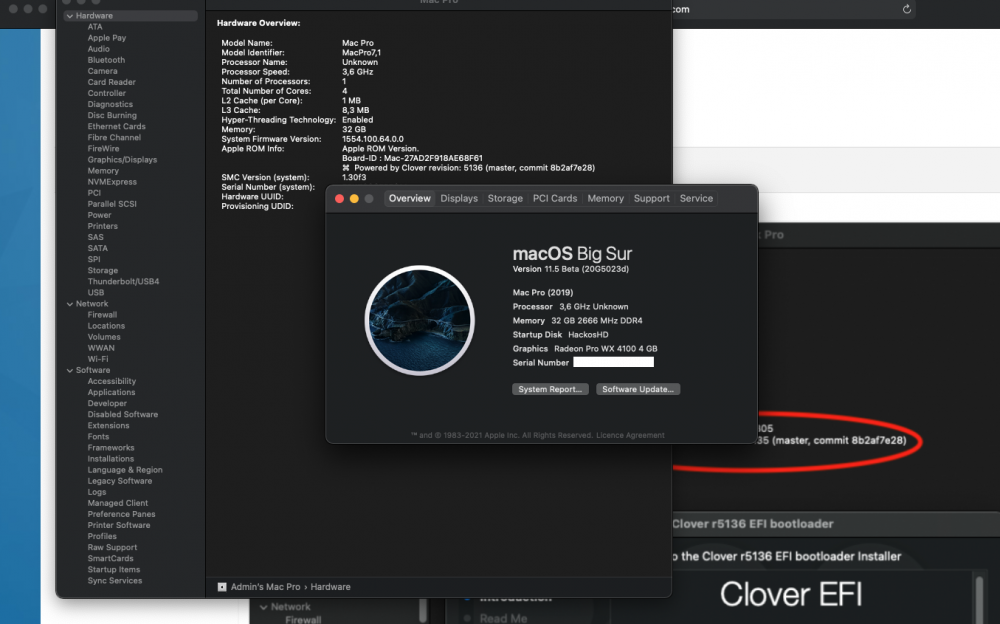This screenshot has width=1000, height=624.
Task: Click the blanked Serial Number field
Action: click(x=614, y=362)
